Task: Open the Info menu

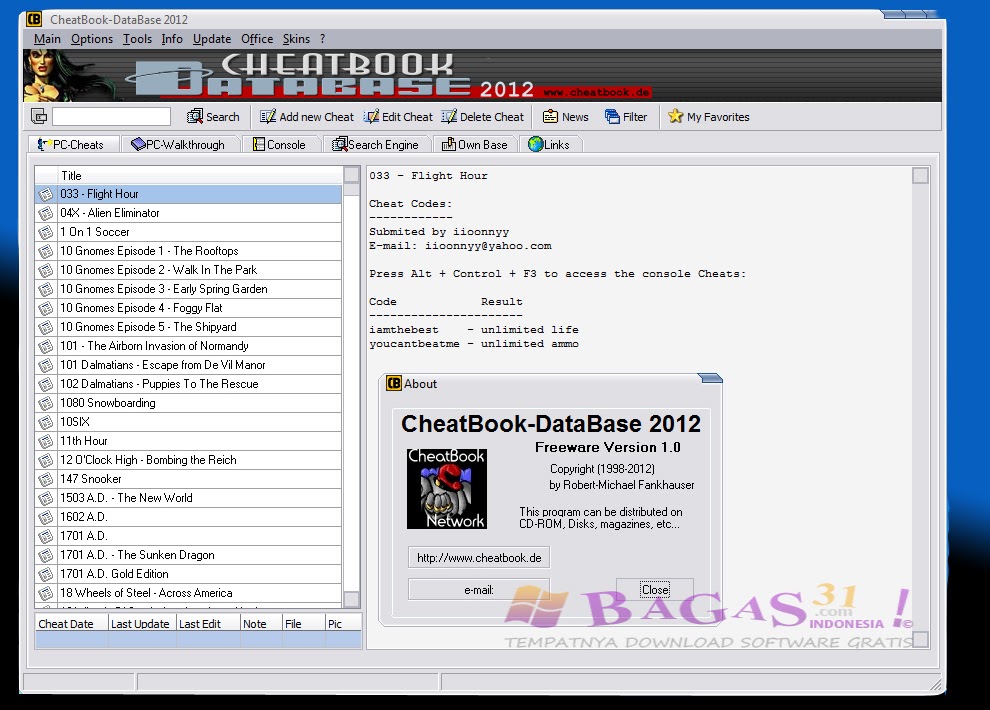Action: (172, 39)
